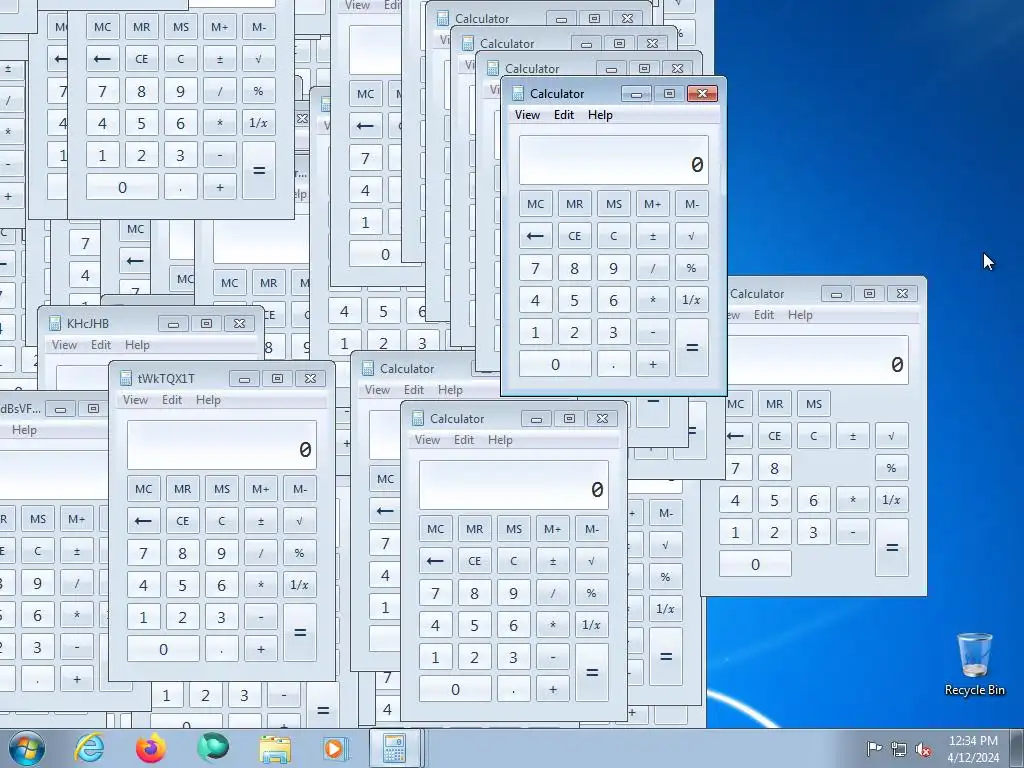1024x768 pixels.
Task: Open the File Explorer folder icon on taskbar
Action: (x=275, y=749)
